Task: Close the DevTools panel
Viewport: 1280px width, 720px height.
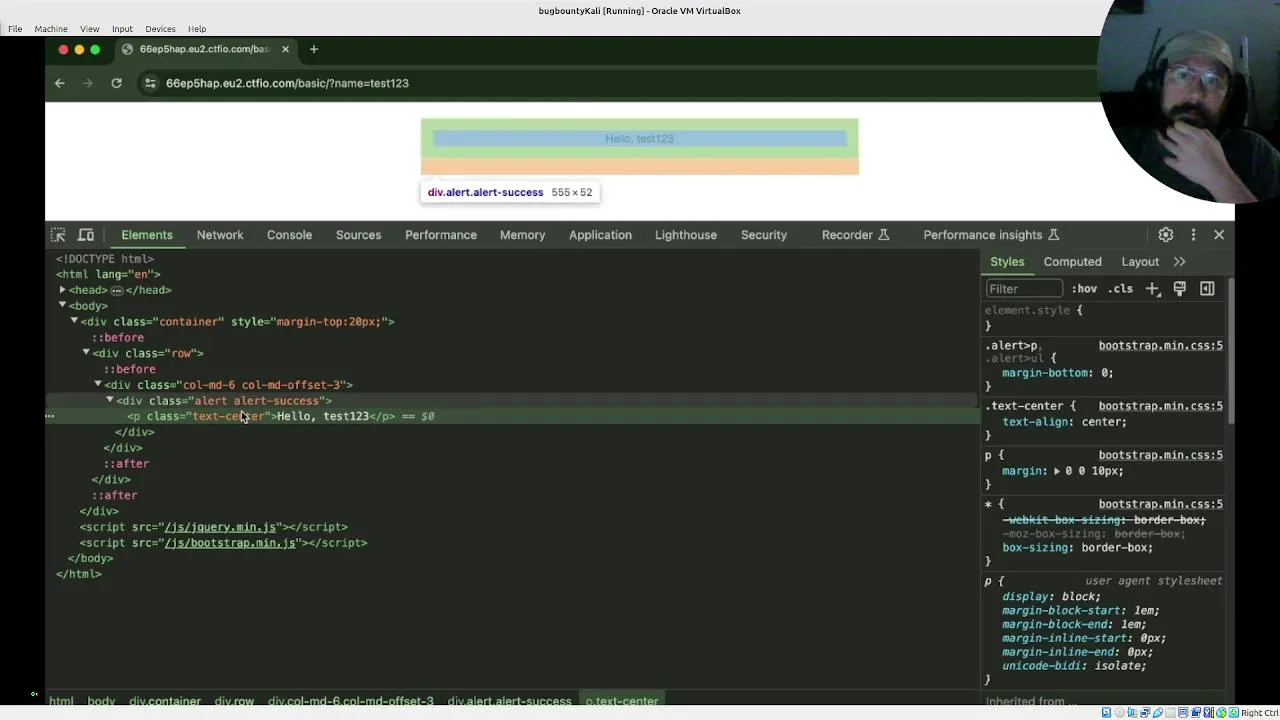Action: coord(1219,235)
